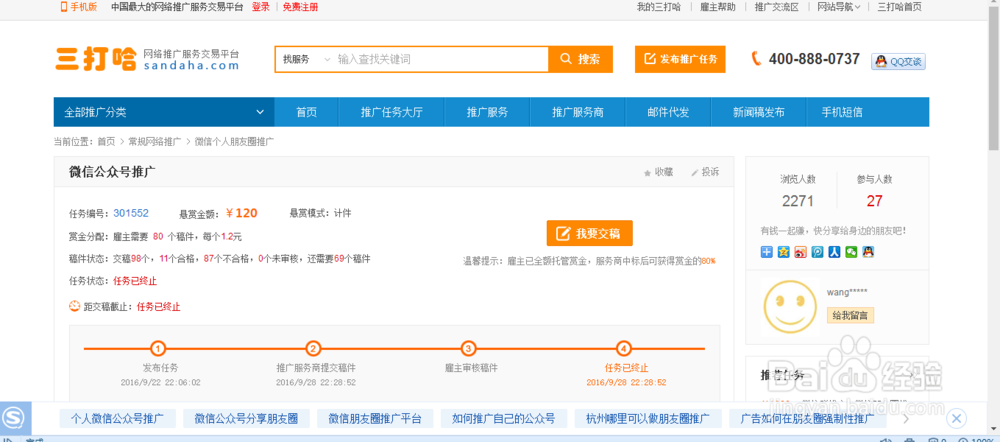Click the star icon next to 收藏
The height and width of the screenshot is (442, 1000).
point(648,172)
